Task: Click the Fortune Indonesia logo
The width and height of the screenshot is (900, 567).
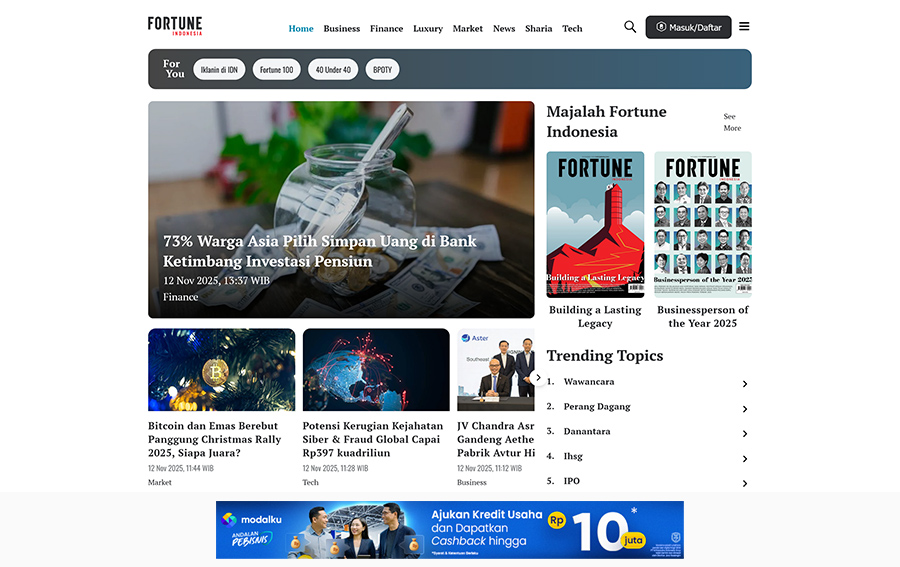Action: [175, 26]
